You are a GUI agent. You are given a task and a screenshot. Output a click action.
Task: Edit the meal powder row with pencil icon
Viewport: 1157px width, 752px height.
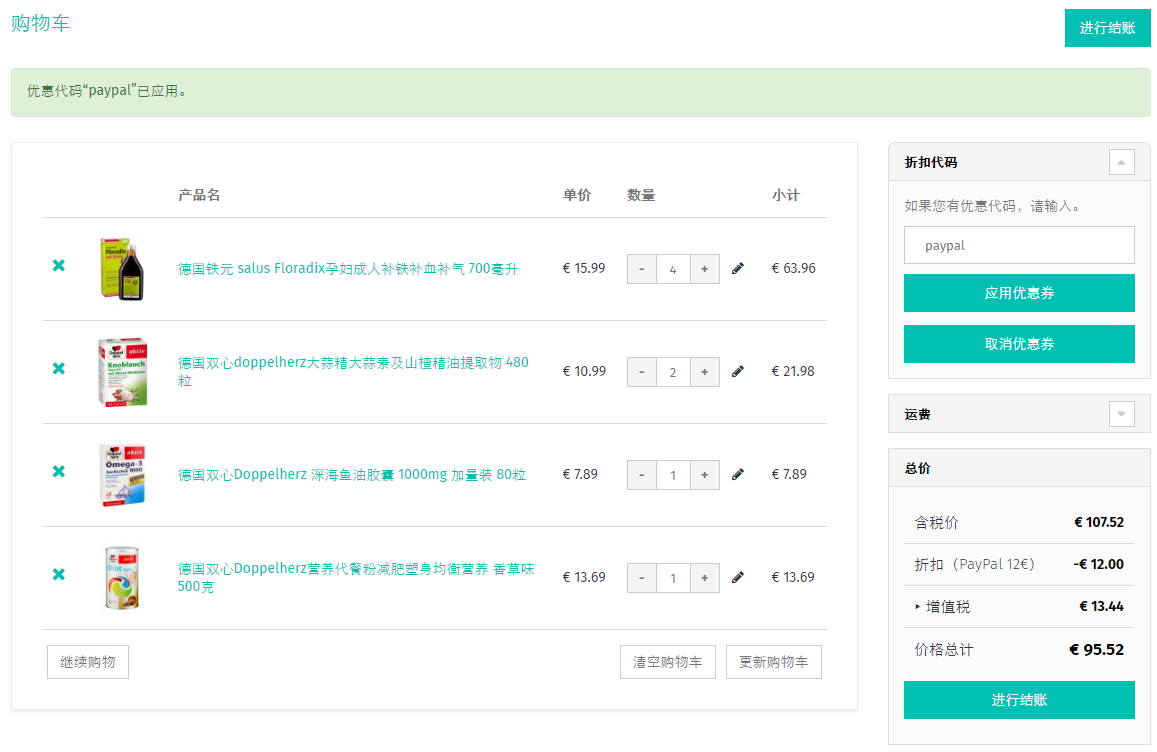(738, 577)
